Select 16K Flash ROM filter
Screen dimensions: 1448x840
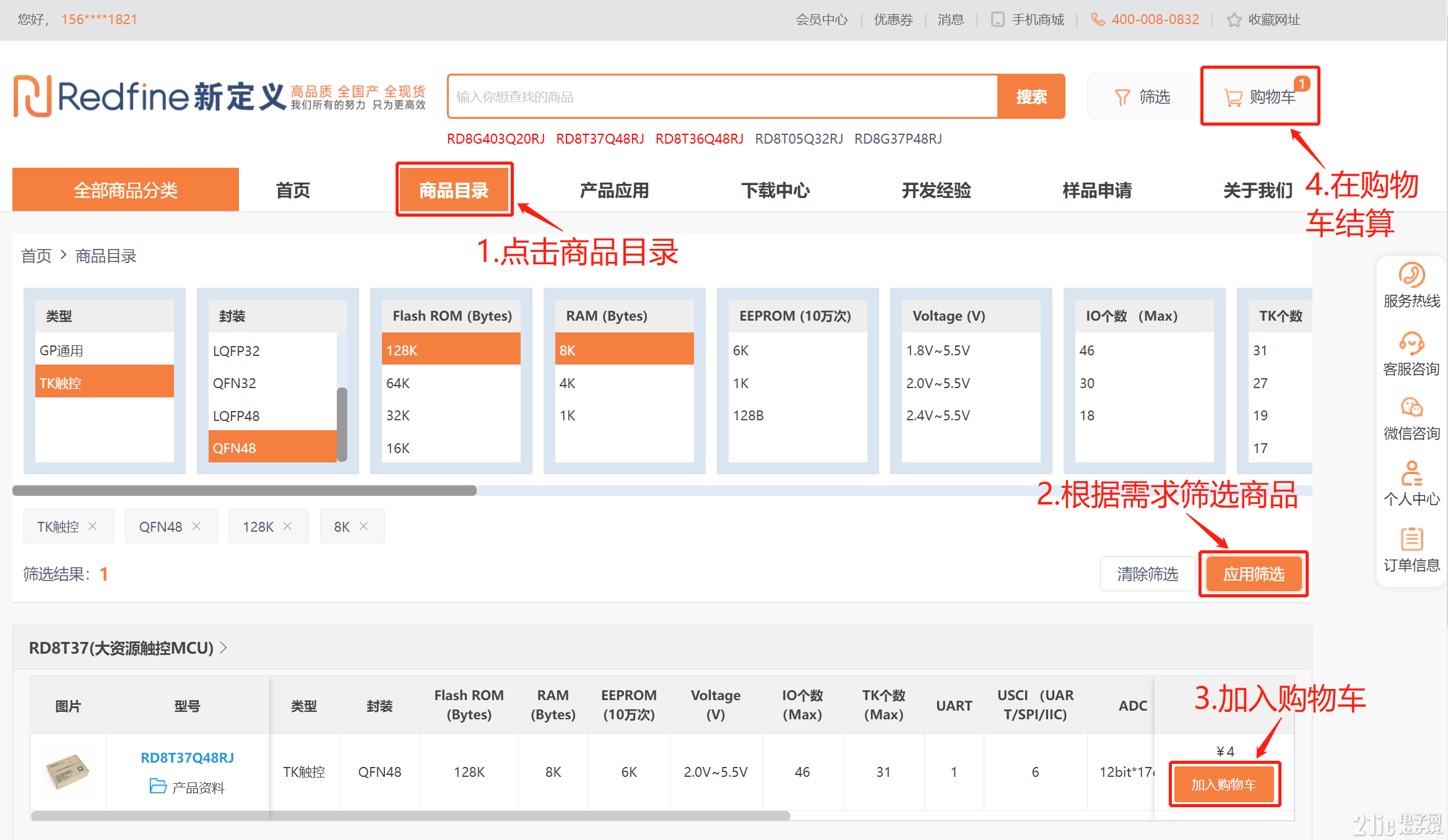pos(451,448)
